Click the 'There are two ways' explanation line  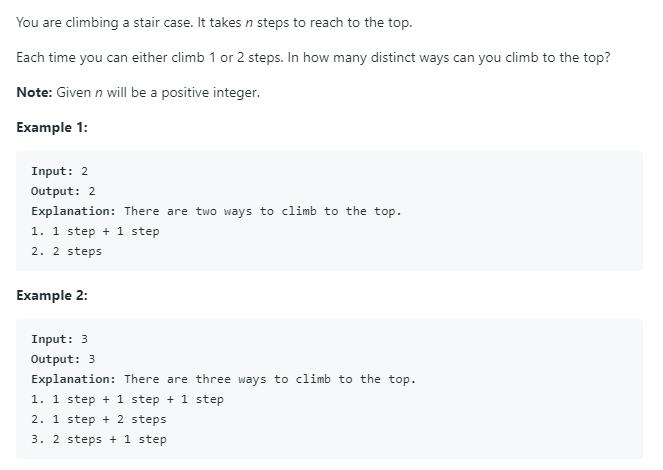216,211
